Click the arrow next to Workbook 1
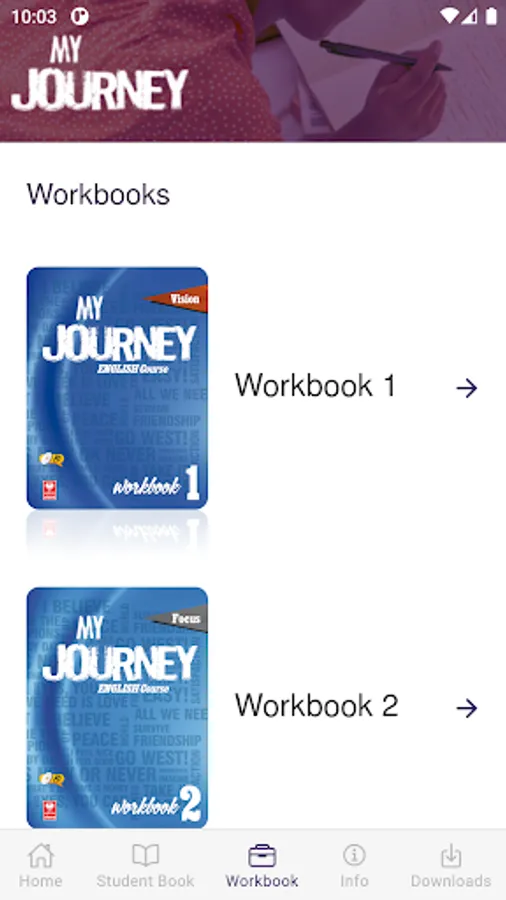 tap(467, 388)
